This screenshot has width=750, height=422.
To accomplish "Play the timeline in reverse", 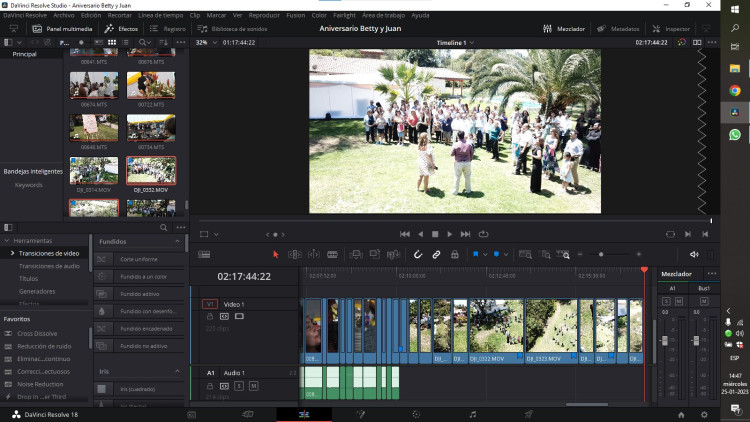I will [420, 234].
